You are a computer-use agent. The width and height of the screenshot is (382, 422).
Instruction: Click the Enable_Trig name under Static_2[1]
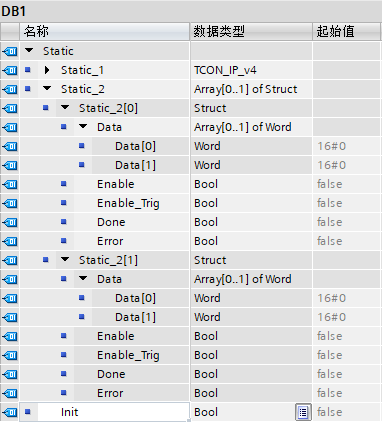point(128,355)
